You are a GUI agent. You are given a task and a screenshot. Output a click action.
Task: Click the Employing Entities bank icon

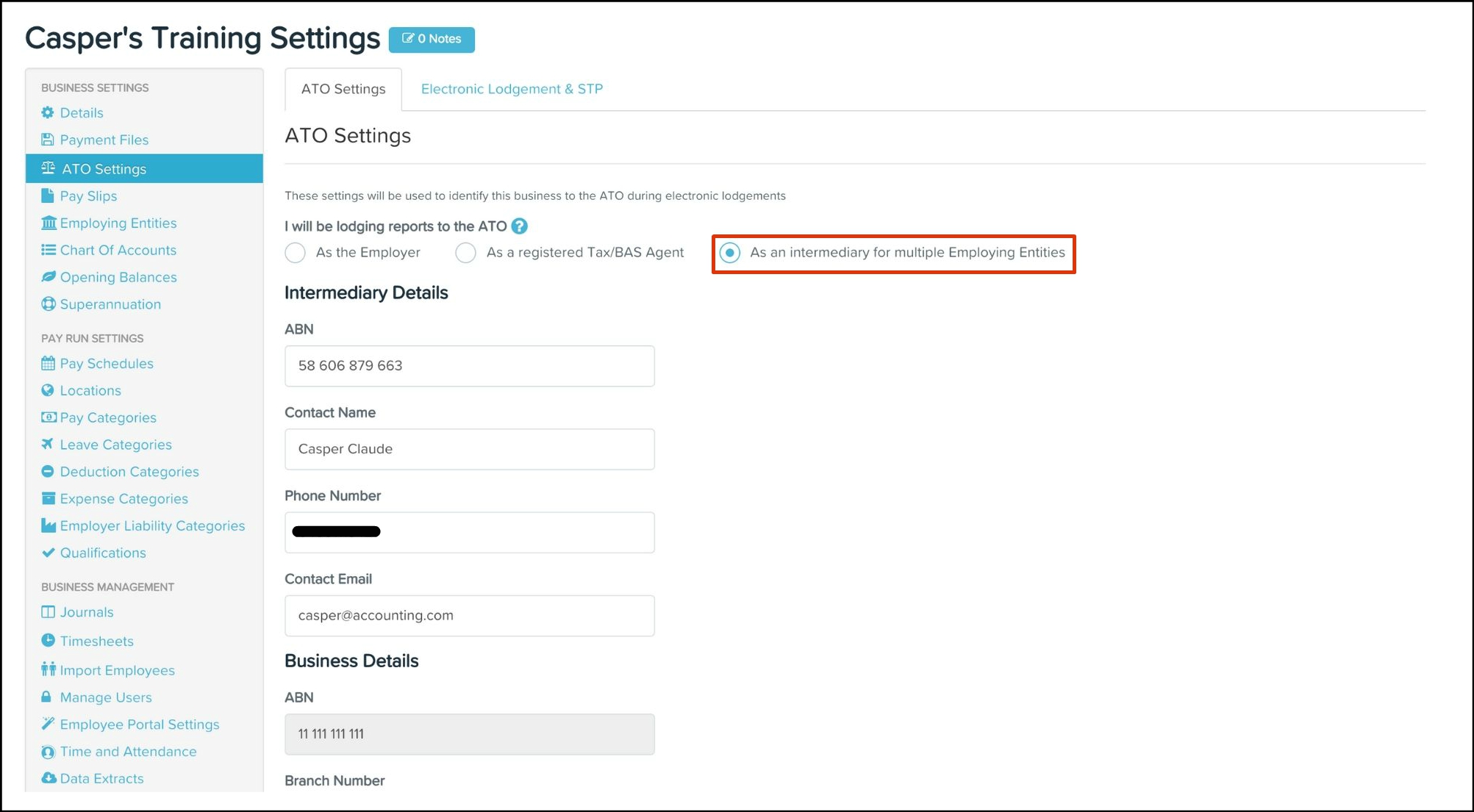(49, 223)
